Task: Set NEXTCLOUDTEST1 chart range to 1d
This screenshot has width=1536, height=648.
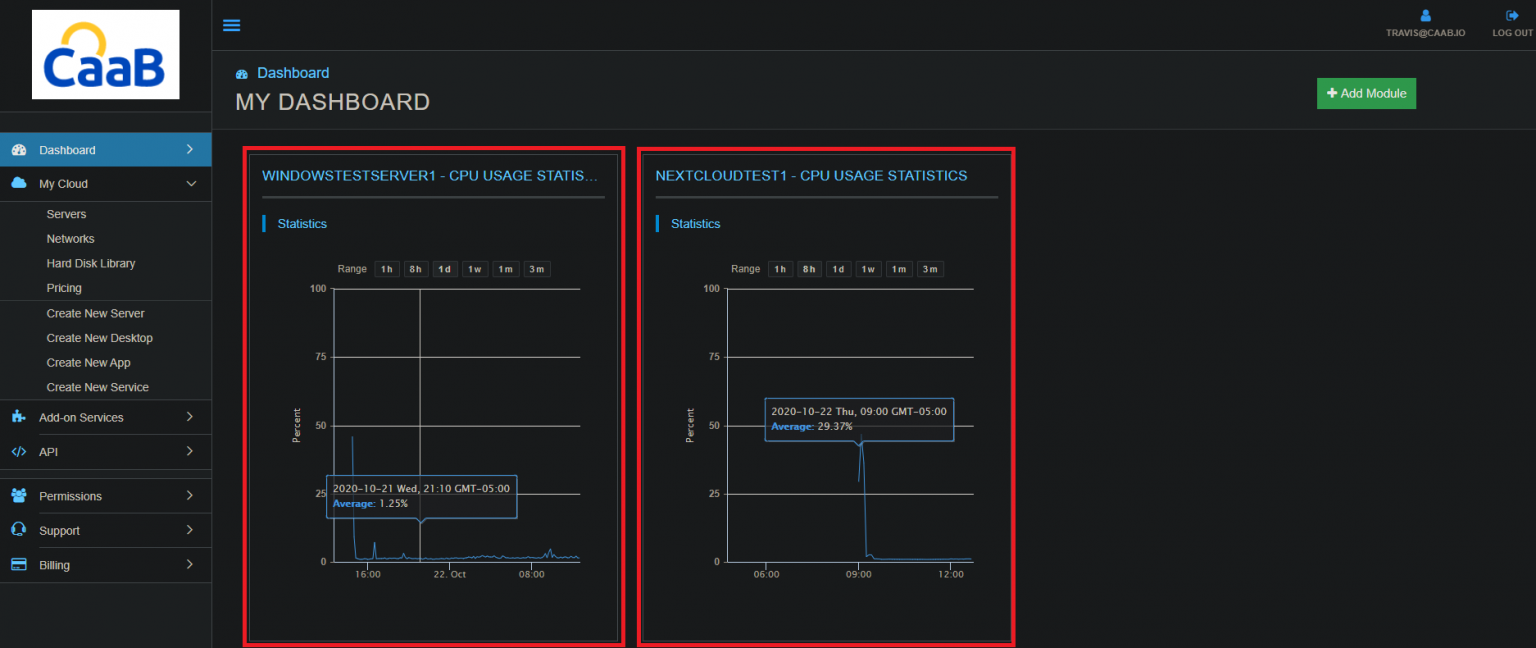Action: click(838, 269)
